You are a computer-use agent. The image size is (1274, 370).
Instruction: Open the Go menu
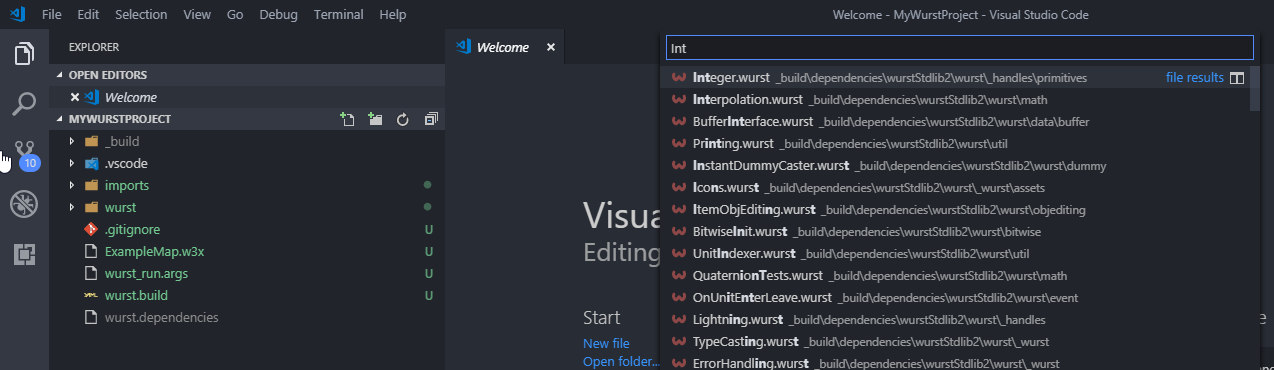click(x=235, y=15)
